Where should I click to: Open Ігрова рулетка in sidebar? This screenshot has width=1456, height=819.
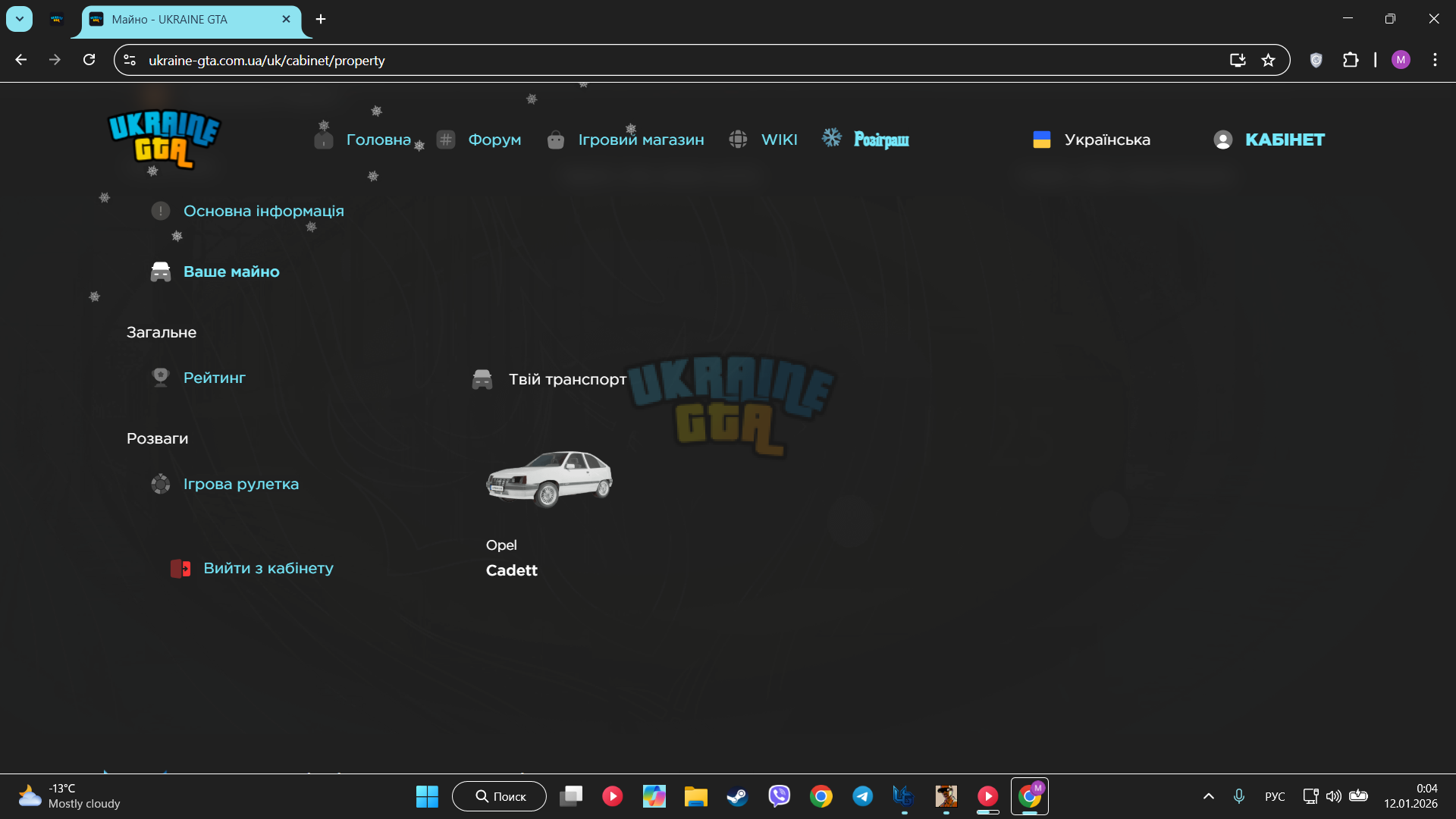241,484
